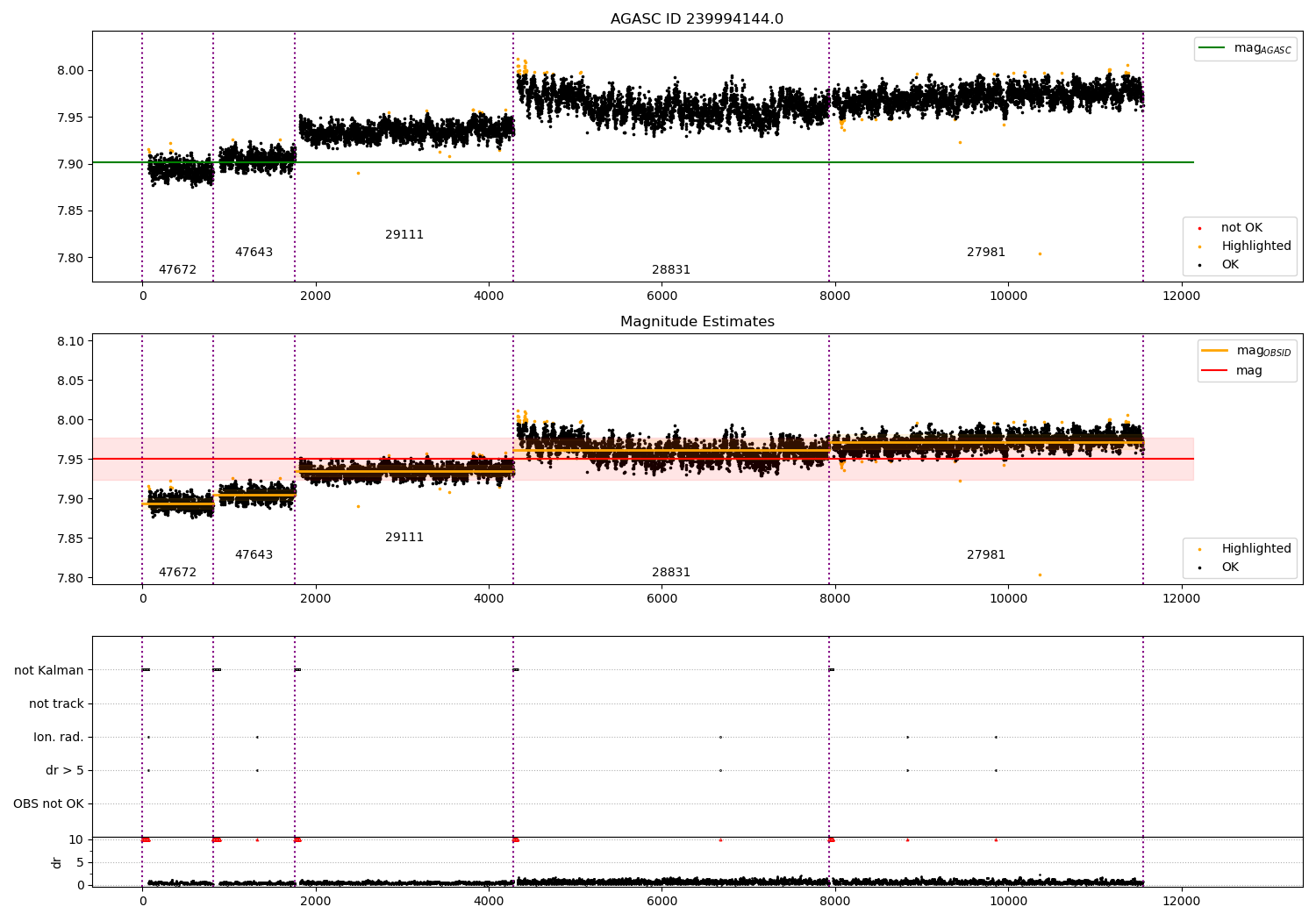Click the red dot marker beside "not OK"
This screenshot has width=1316, height=921.
pos(1199,228)
